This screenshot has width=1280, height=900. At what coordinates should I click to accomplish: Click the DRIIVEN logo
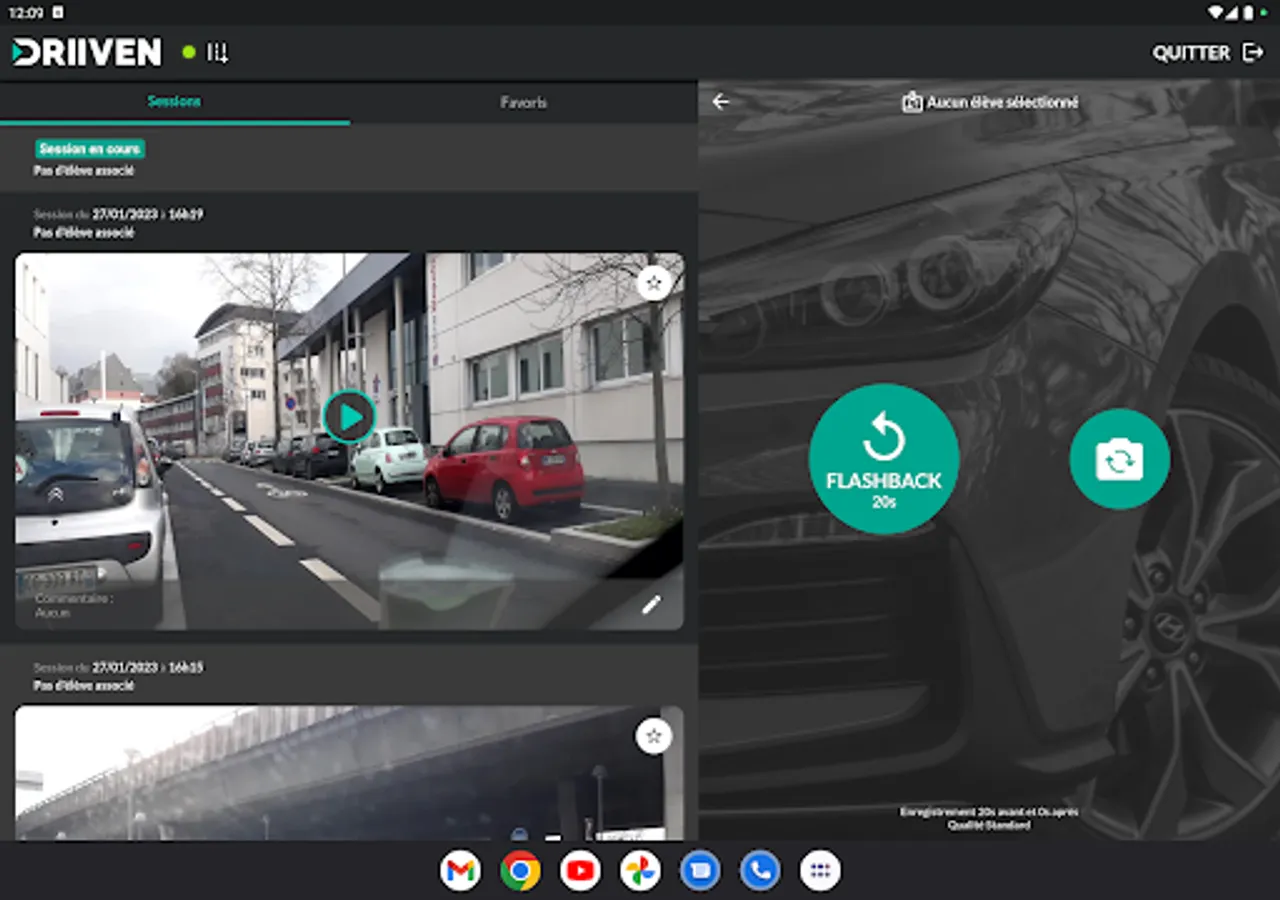(x=87, y=53)
